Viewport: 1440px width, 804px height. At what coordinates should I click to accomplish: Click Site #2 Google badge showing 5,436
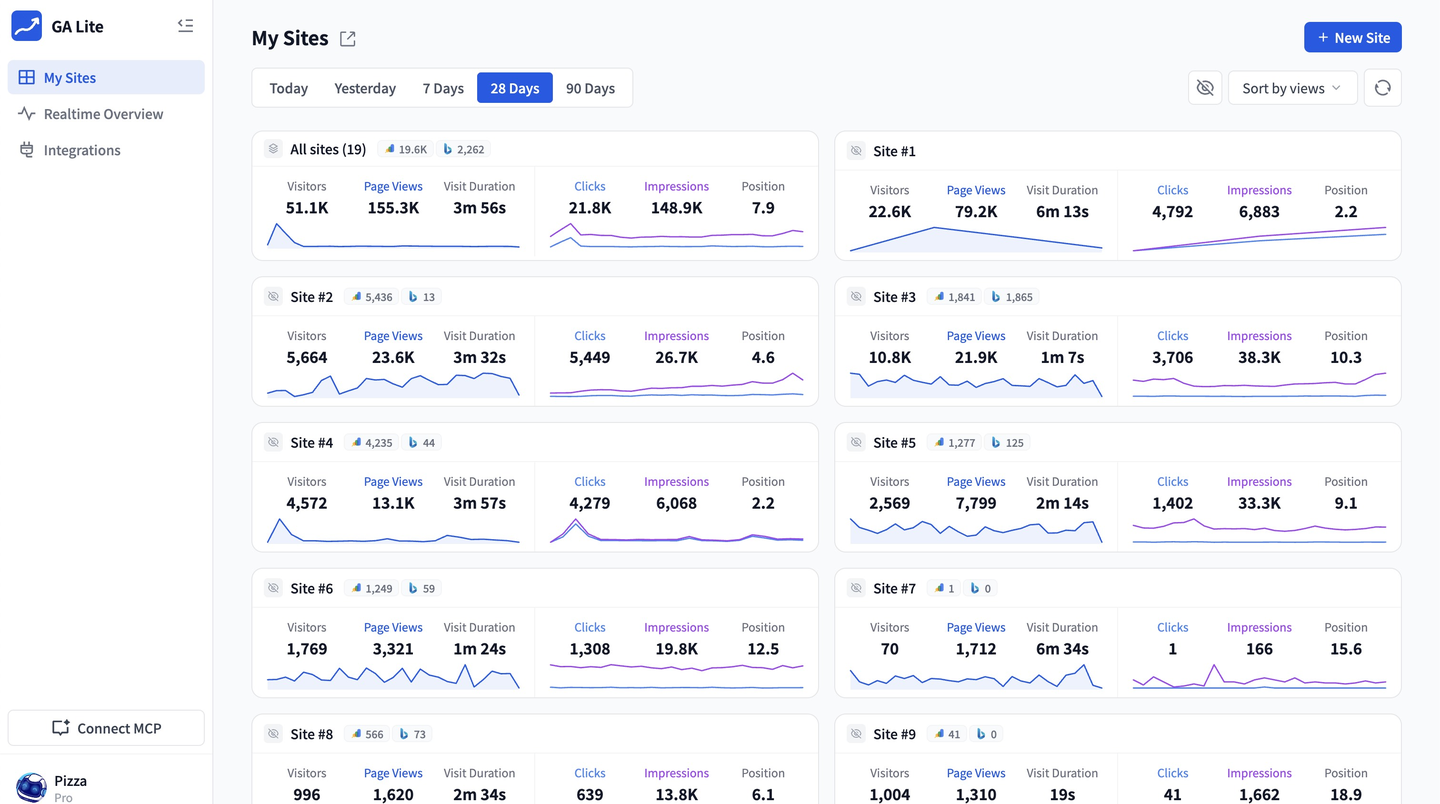[371, 297]
